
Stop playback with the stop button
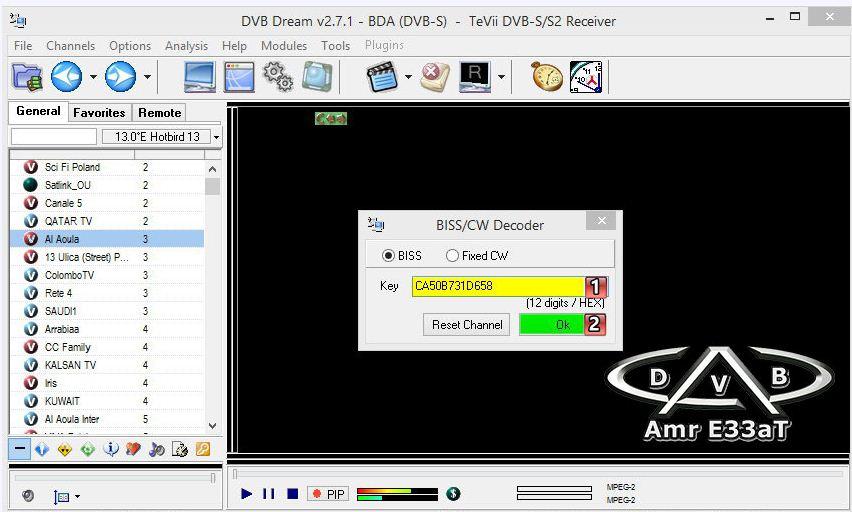pos(292,494)
